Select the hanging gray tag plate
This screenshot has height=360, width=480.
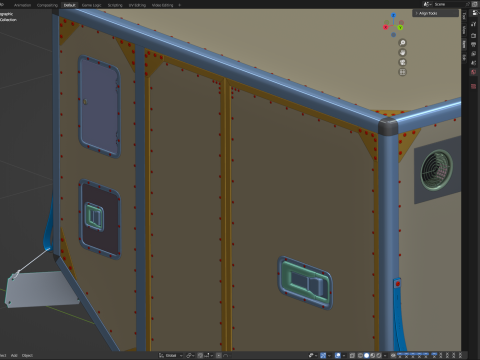42,289
